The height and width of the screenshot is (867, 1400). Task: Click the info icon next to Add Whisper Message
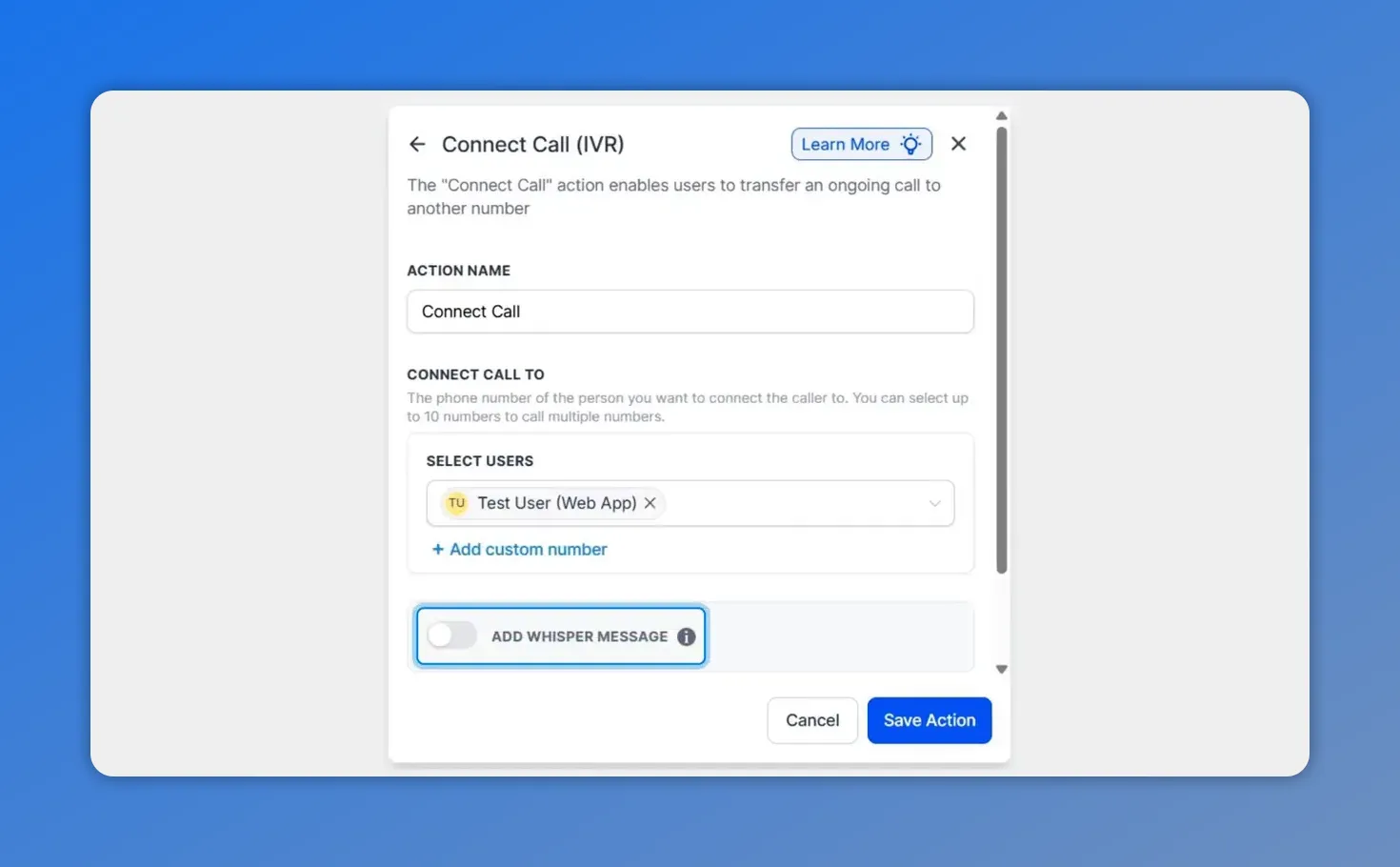tap(686, 636)
